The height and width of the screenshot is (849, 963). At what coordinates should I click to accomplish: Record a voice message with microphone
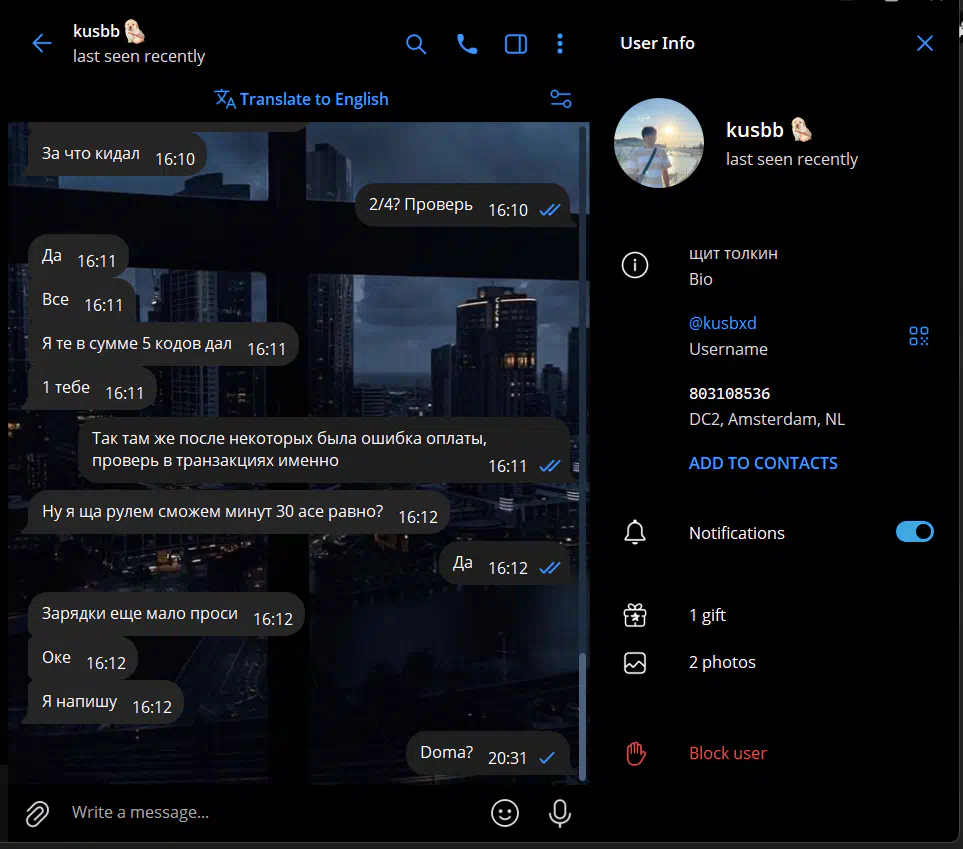559,813
